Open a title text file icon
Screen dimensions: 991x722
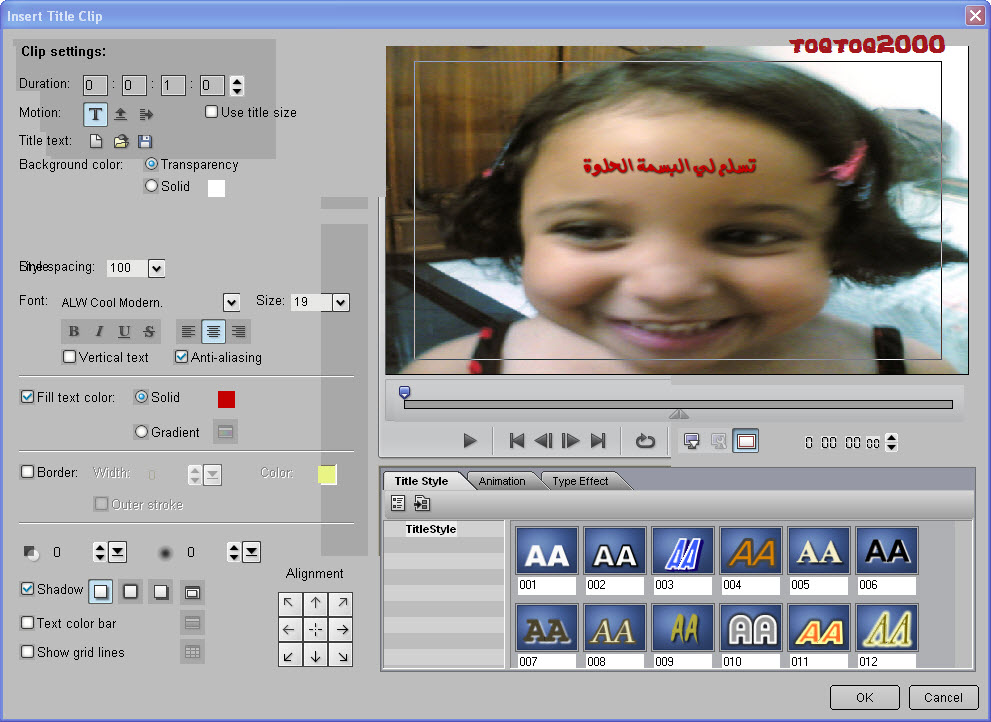121,142
